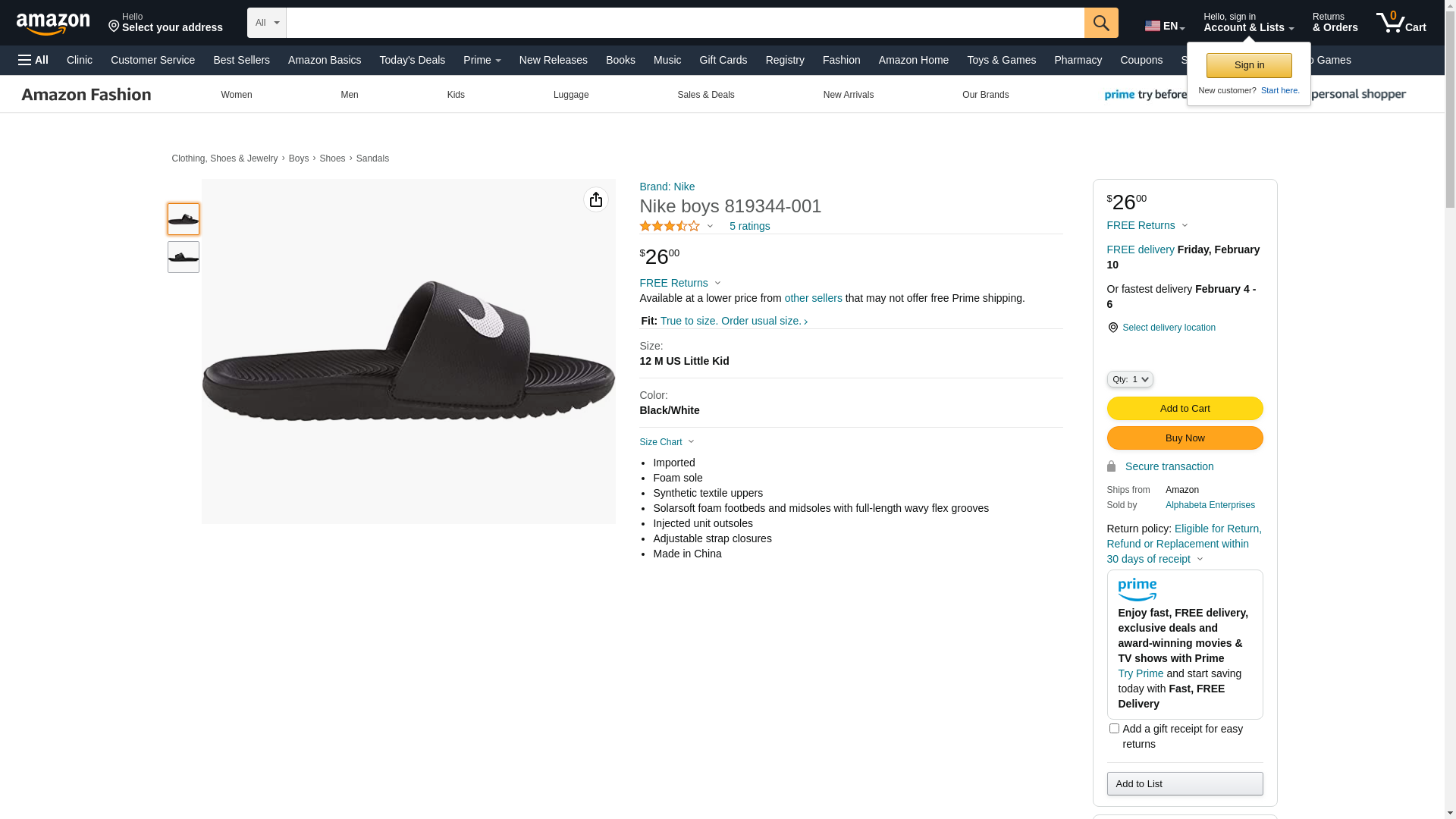Open the Today's Deals nav item
Screen dimensions: 1456x819
point(412,60)
